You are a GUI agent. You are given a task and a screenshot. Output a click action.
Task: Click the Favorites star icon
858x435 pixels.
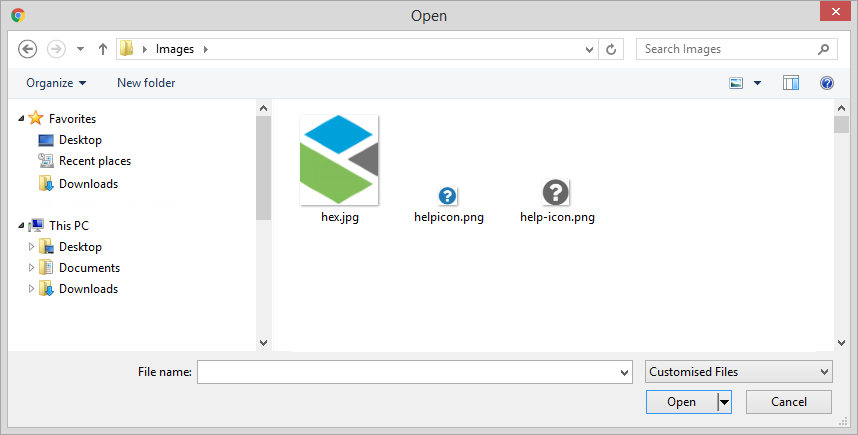point(36,118)
